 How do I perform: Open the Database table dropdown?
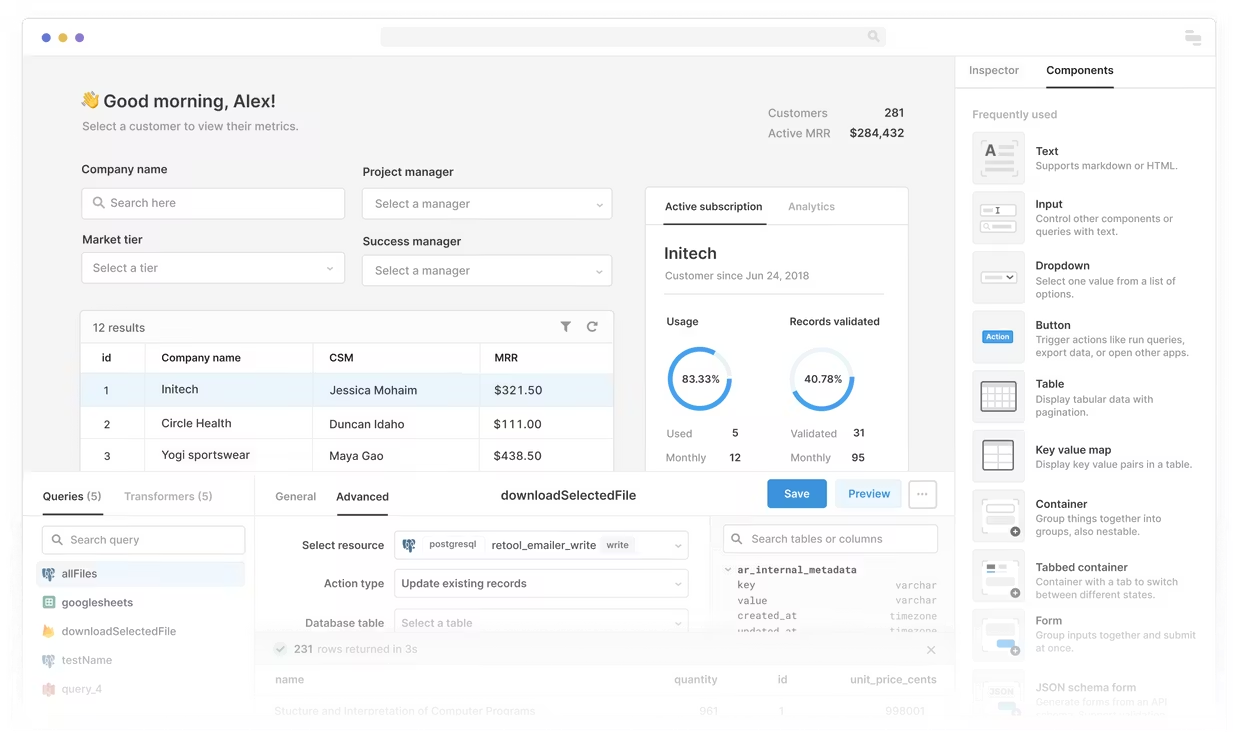pyautogui.click(x=540, y=622)
